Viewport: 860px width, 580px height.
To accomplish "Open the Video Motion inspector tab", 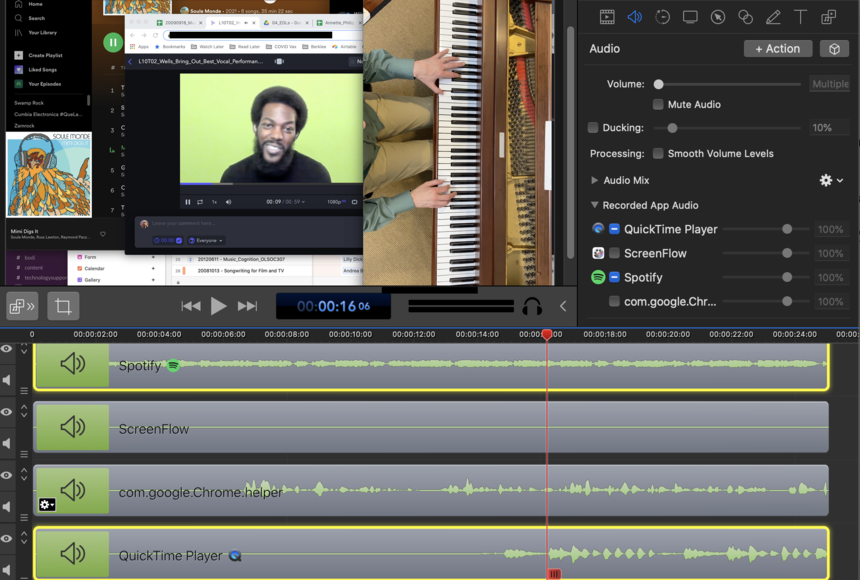I will [663, 17].
